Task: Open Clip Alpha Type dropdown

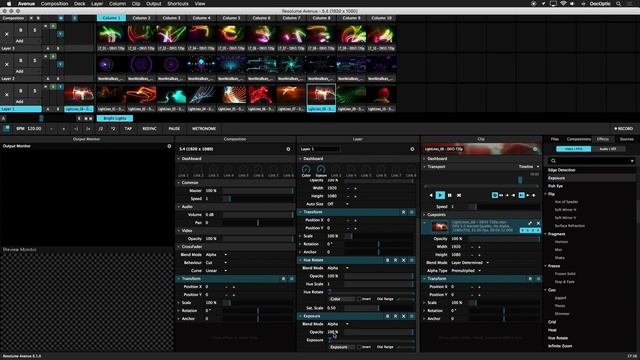Action: tap(466, 271)
